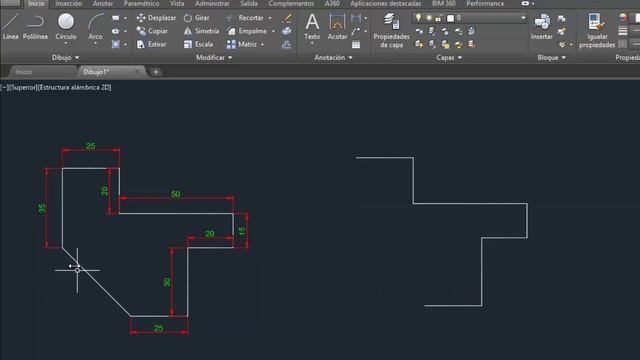
Task: Open the Administrar ribbon tab
Action: (212, 4)
